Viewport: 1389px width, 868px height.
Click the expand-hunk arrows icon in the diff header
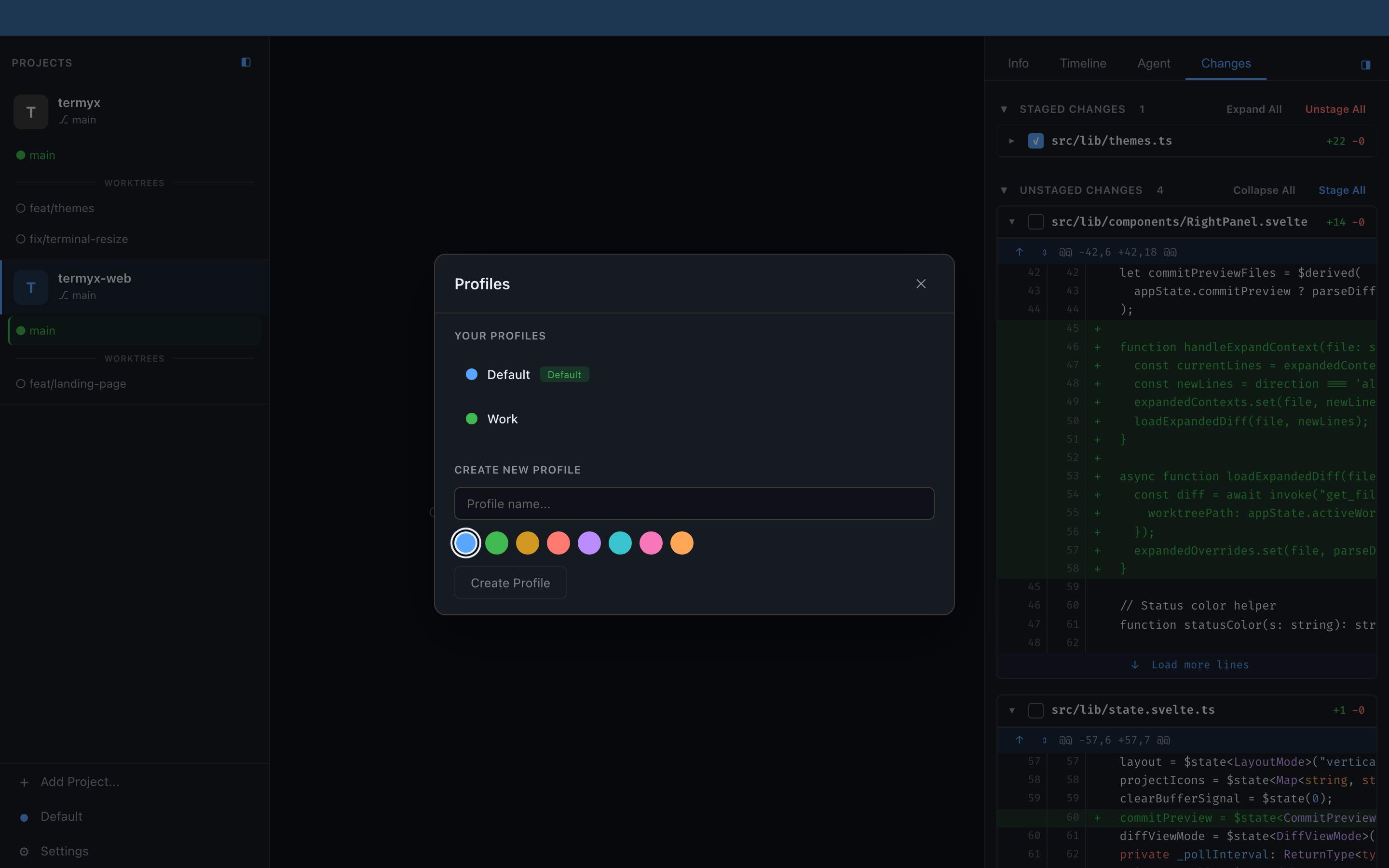pyautogui.click(x=1044, y=251)
